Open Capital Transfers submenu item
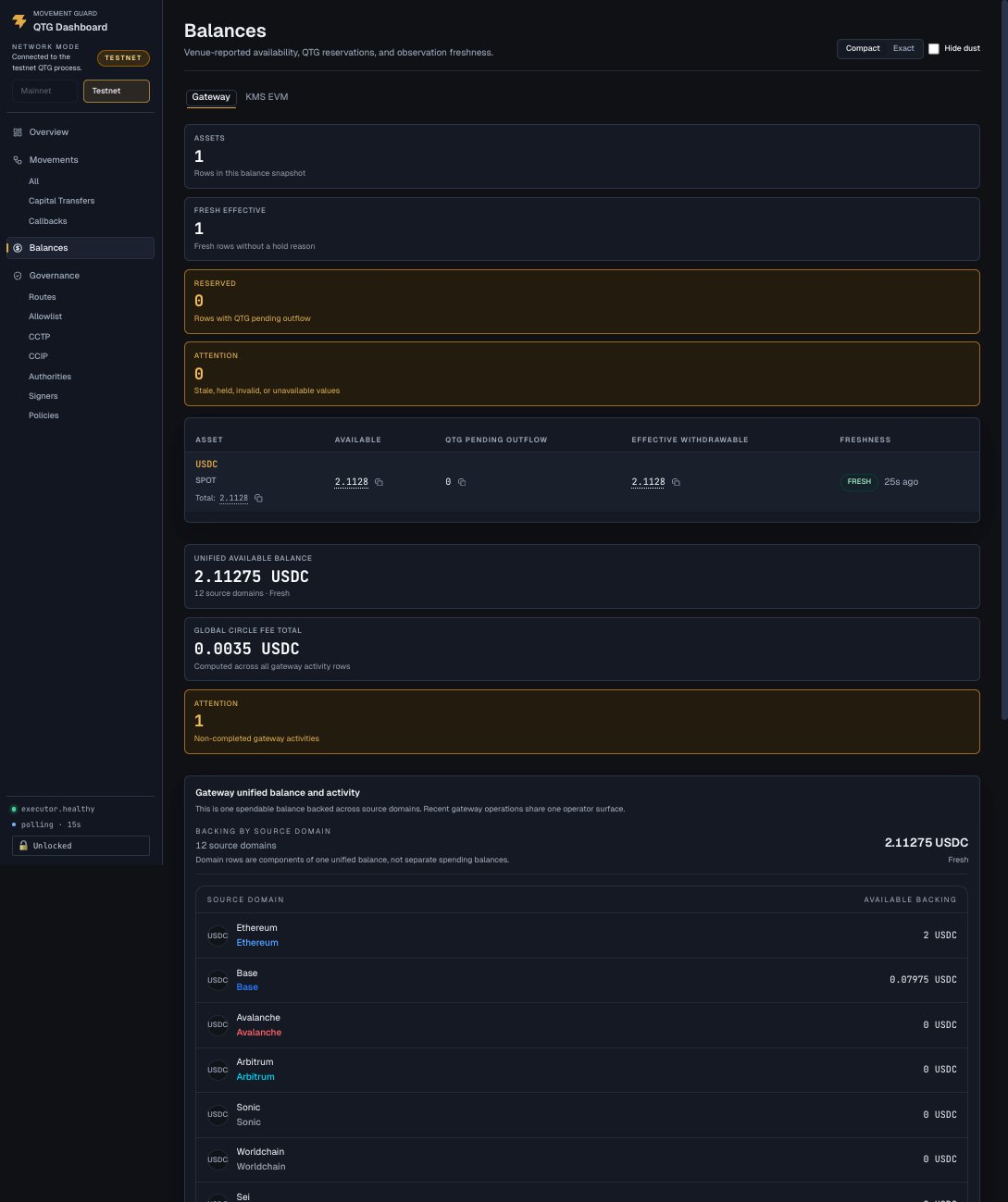The image size is (1008, 1202). 61,201
